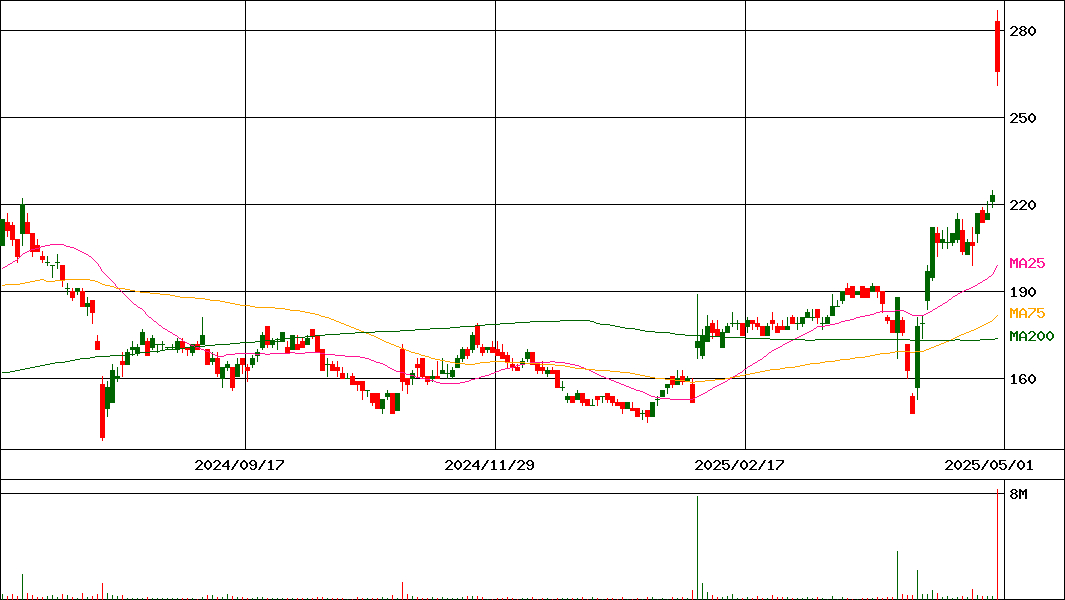The height and width of the screenshot is (600, 1065).
Task: Click the 2024/09/17 date label
Action: point(239,465)
